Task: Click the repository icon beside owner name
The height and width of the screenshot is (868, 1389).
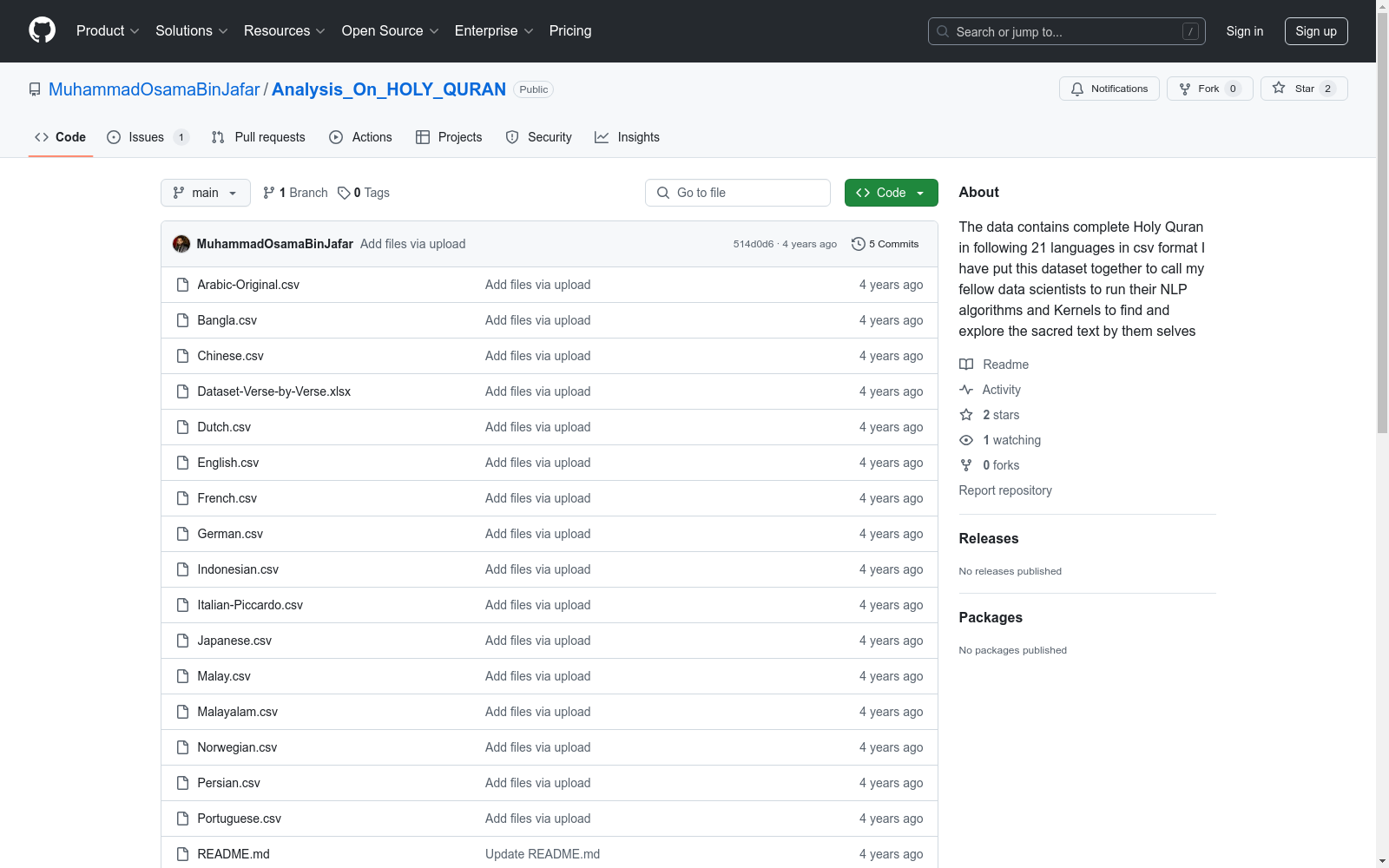Action: pos(35,89)
